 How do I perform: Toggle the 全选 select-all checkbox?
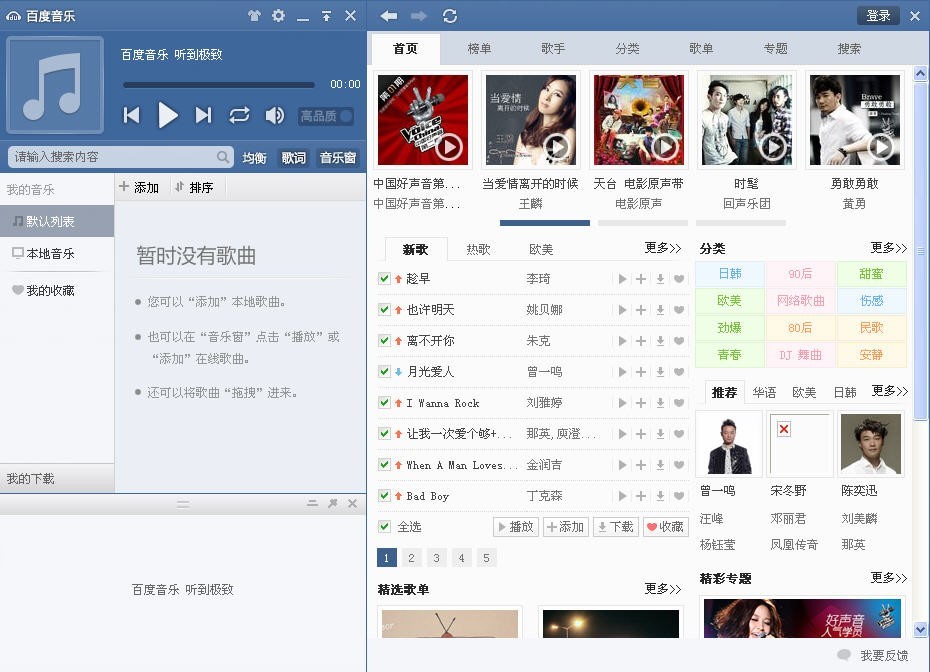click(384, 527)
